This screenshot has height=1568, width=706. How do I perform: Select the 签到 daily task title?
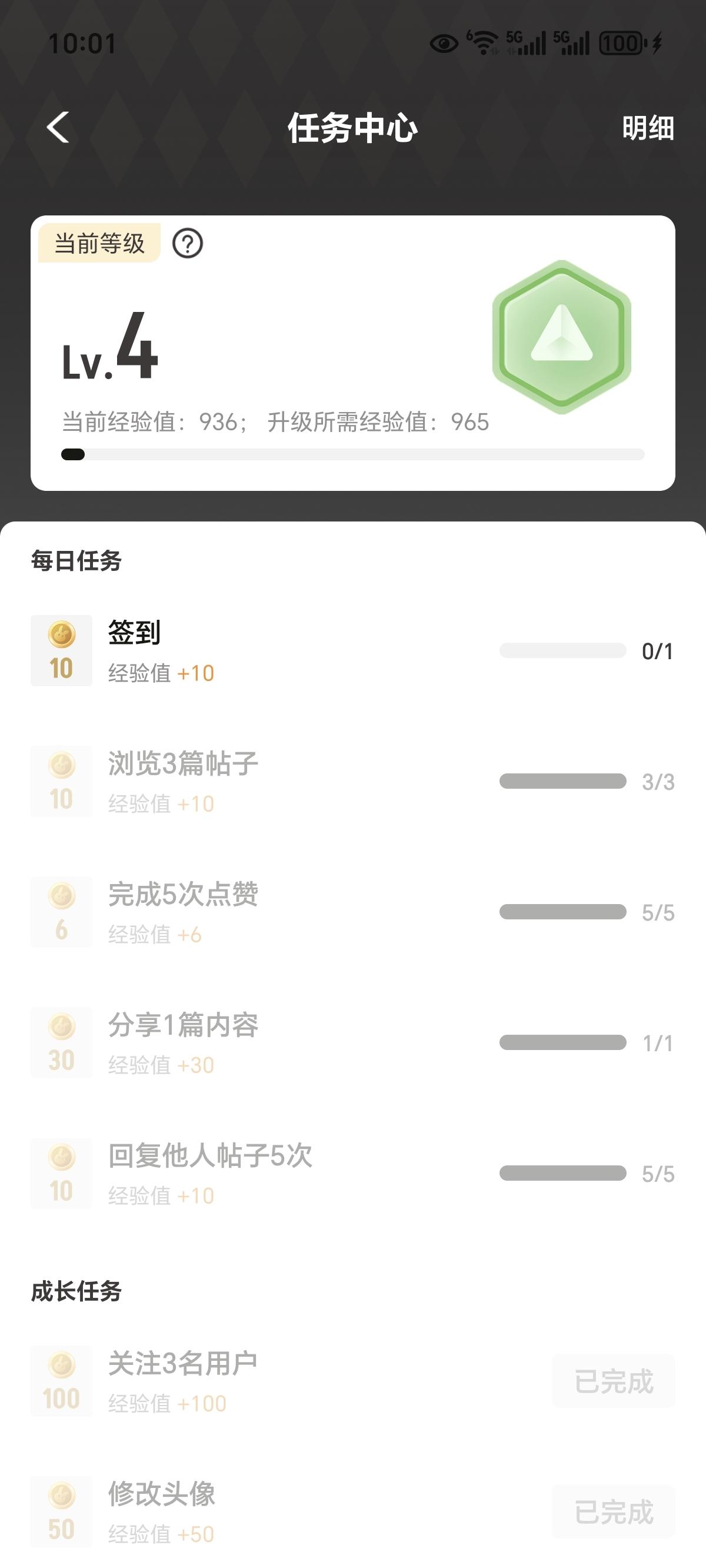(x=135, y=632)
